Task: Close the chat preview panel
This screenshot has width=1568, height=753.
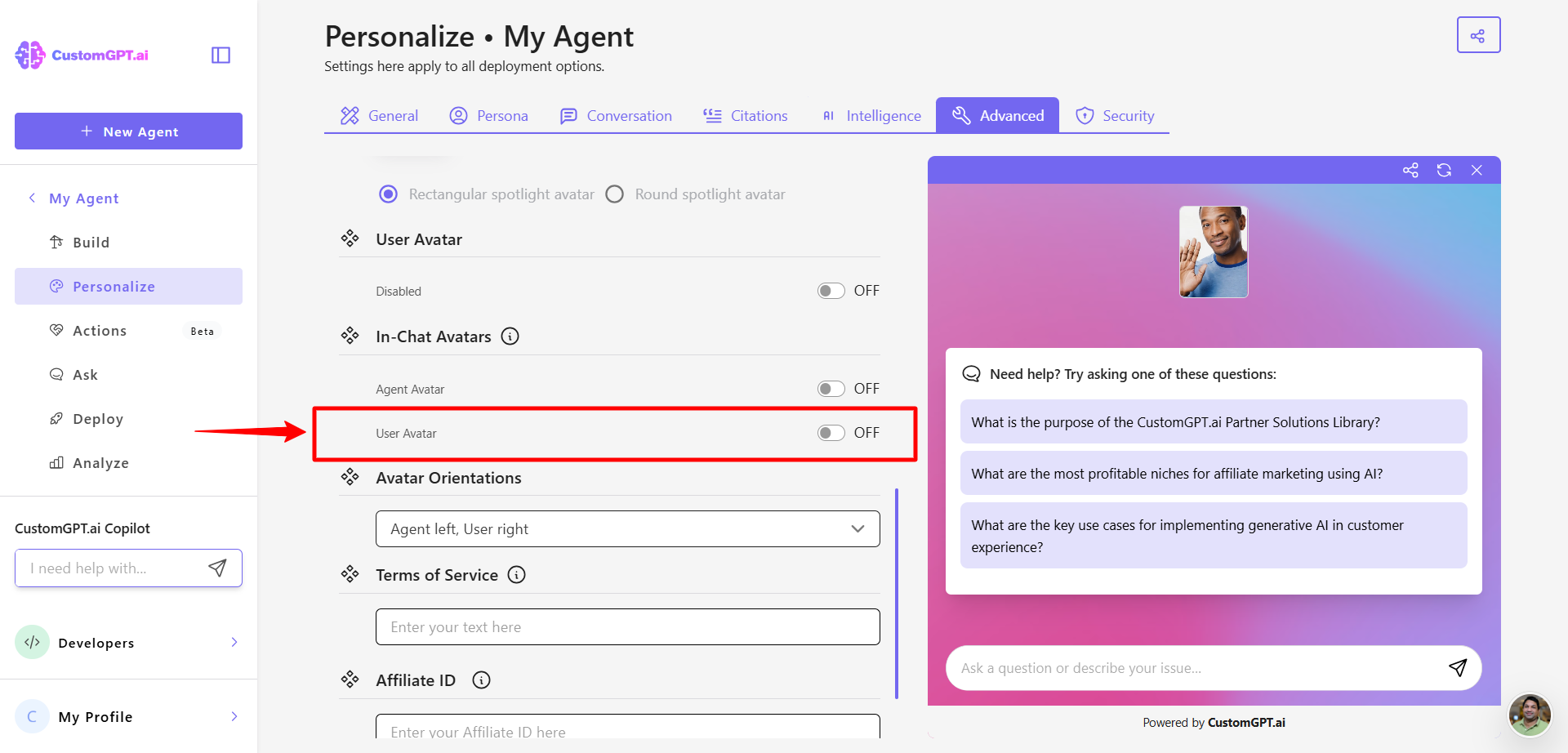Action: coord(1477,170)
